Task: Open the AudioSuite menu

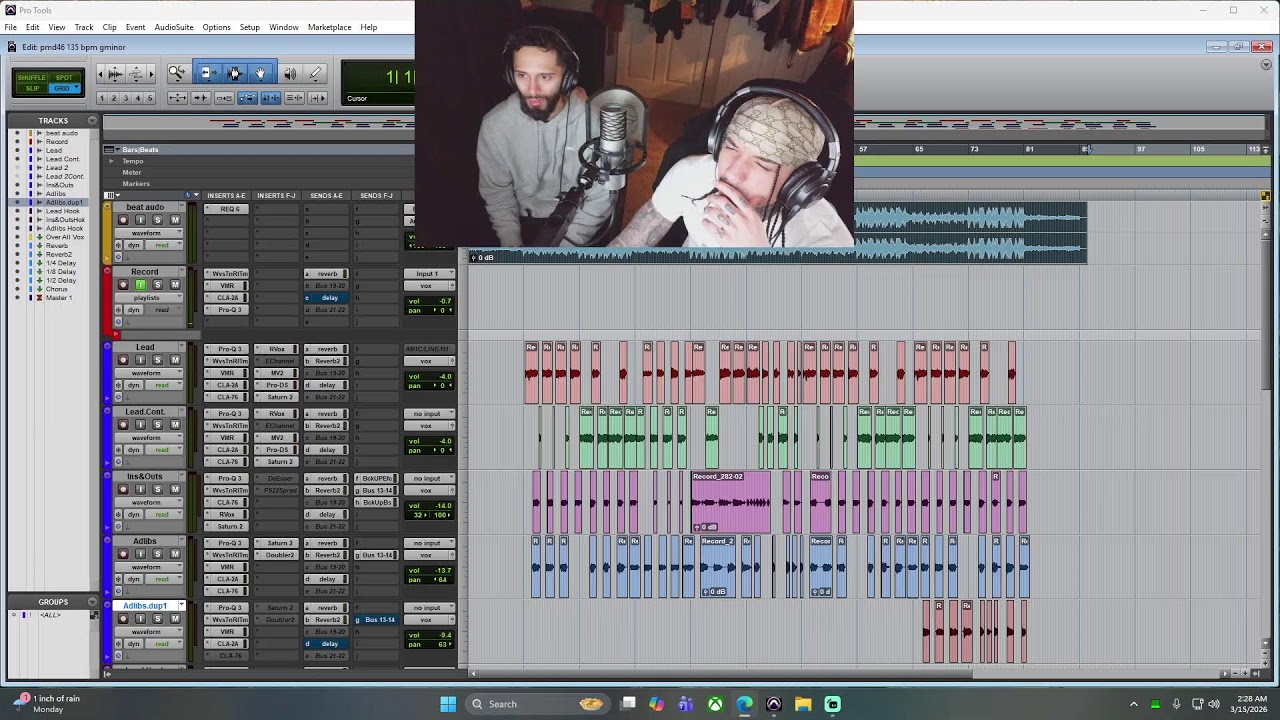Action: 174,27
